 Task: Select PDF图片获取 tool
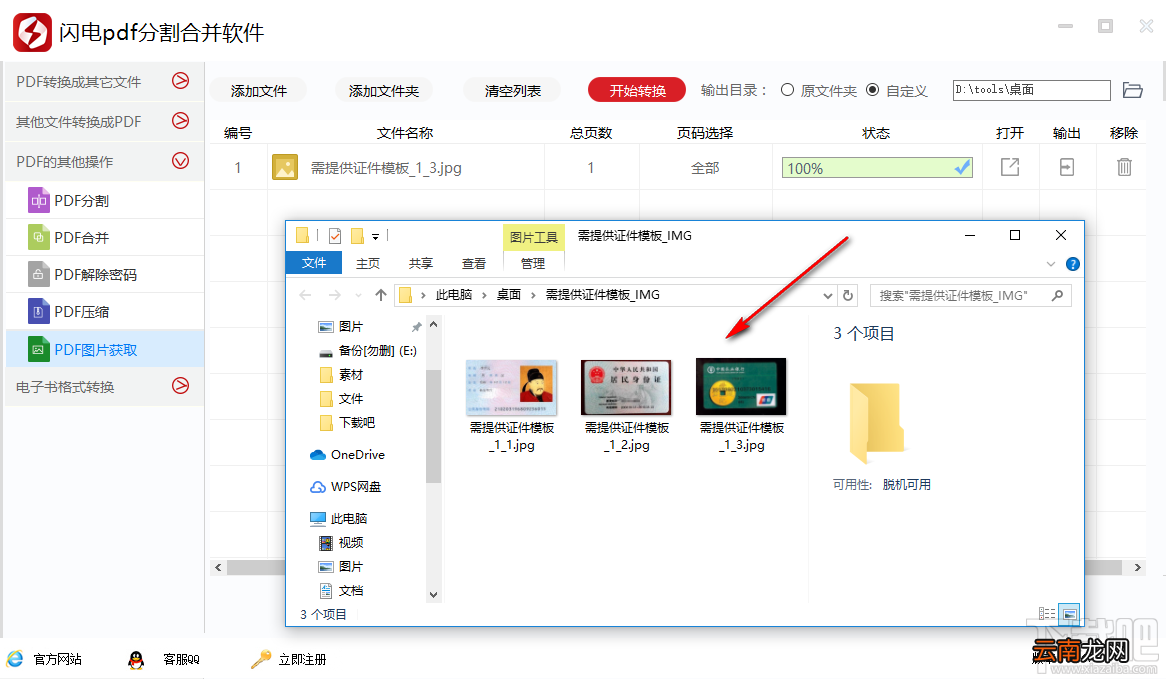click(x=105, y=350)
